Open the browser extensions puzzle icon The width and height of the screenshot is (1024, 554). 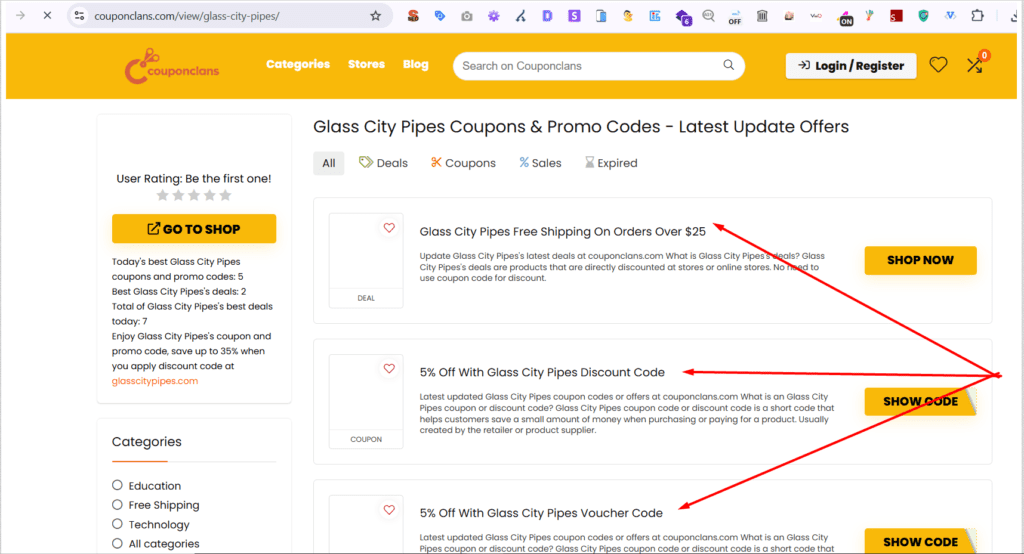click(x=977, y=16)
